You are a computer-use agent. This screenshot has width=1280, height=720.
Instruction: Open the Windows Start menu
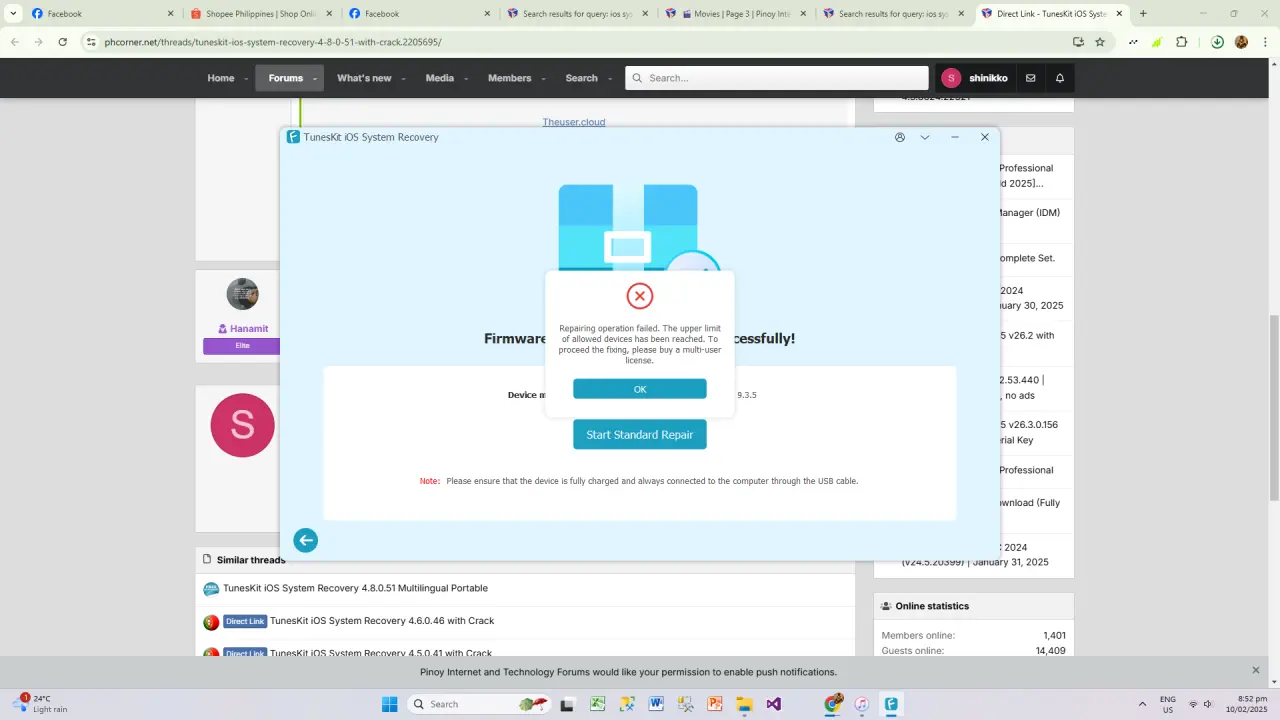pos(390,704)
